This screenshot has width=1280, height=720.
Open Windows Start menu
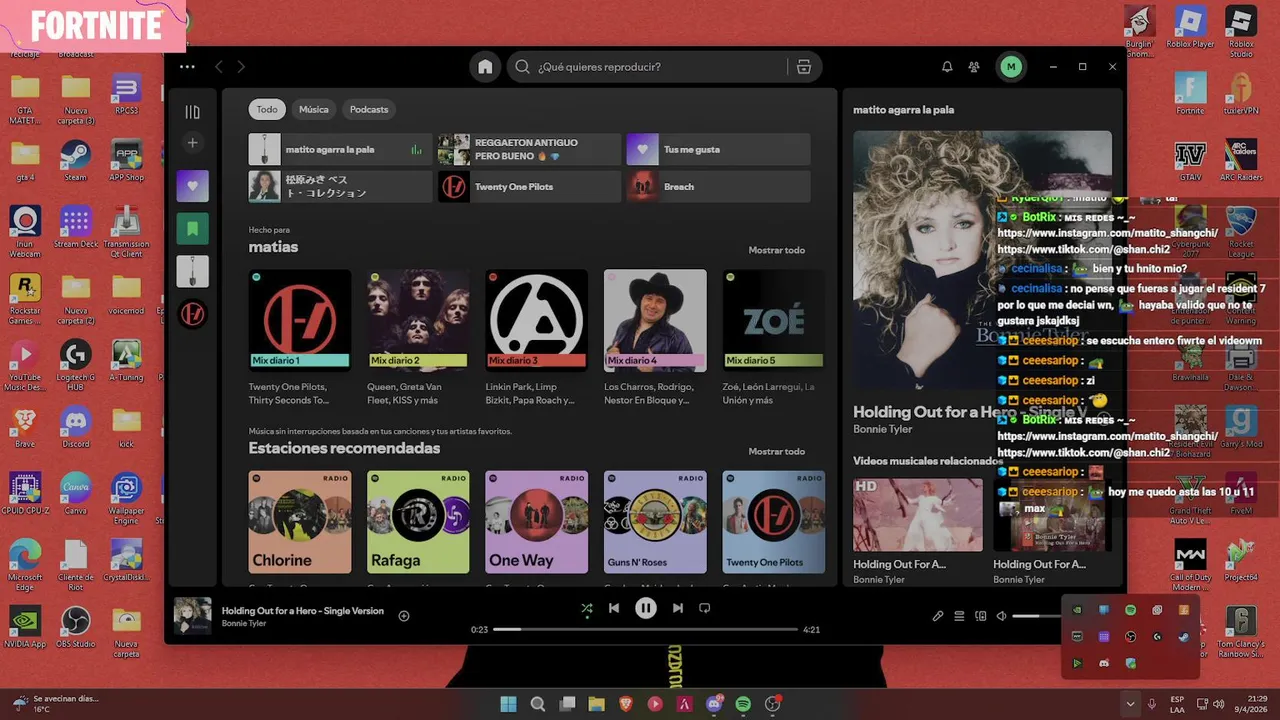(x=508, y=704)
